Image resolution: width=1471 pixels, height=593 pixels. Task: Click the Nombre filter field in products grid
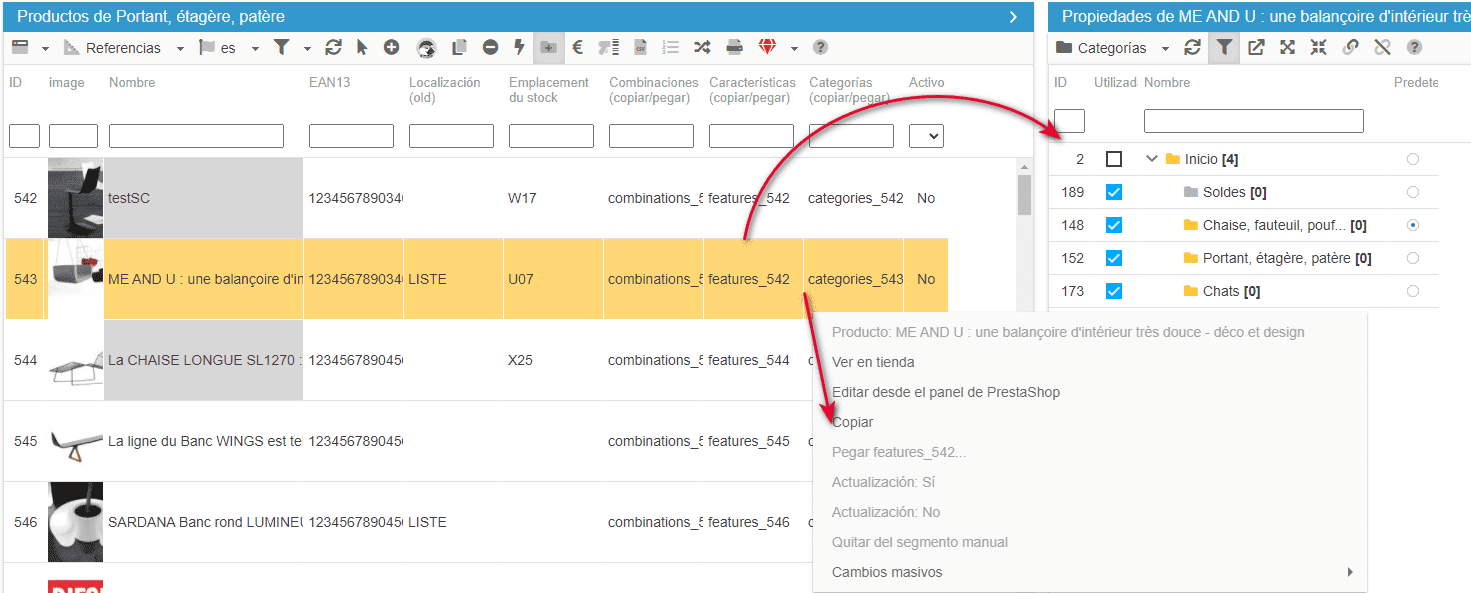[x=196, y=136]
